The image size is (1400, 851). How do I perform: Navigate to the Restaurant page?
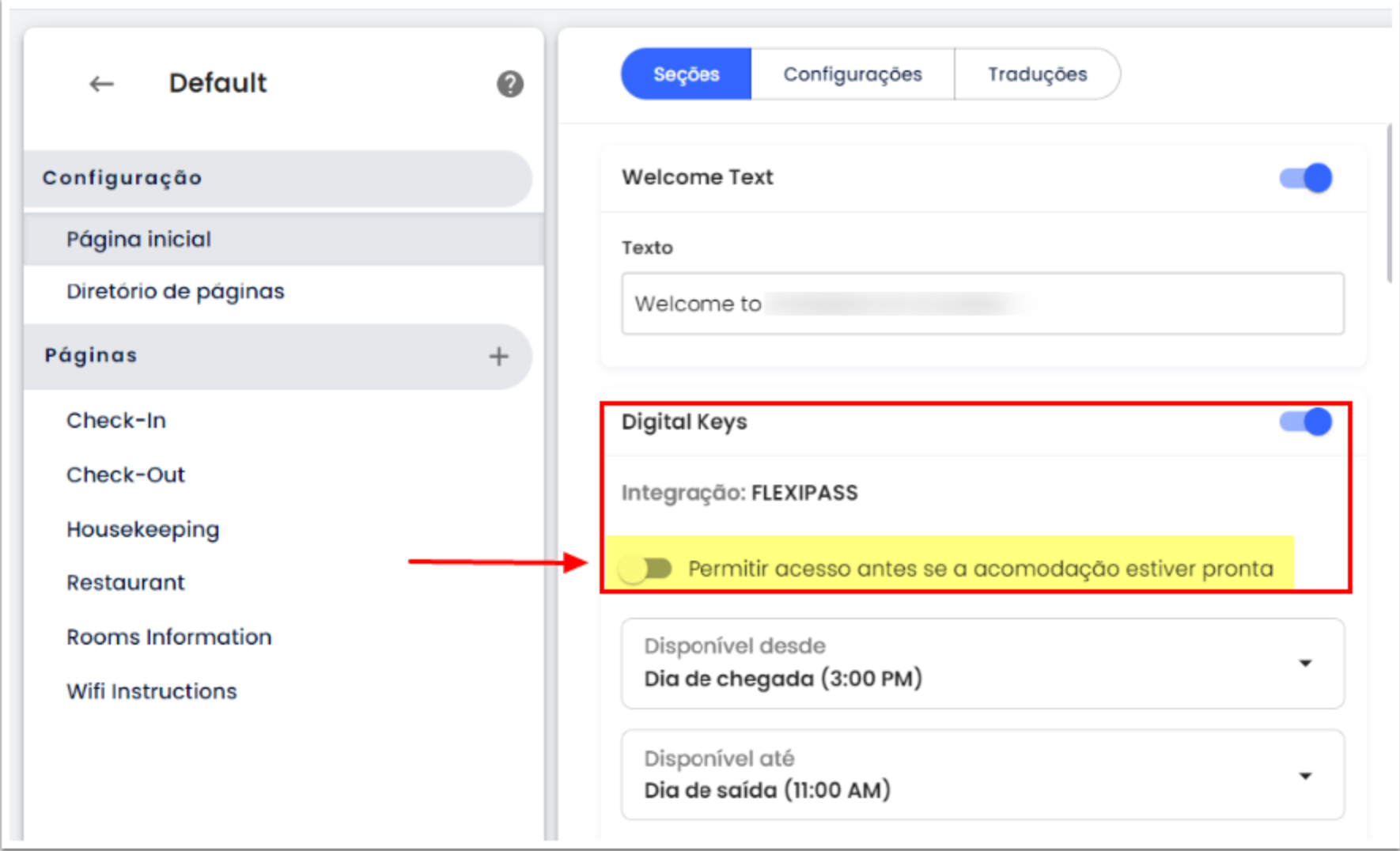126,583
